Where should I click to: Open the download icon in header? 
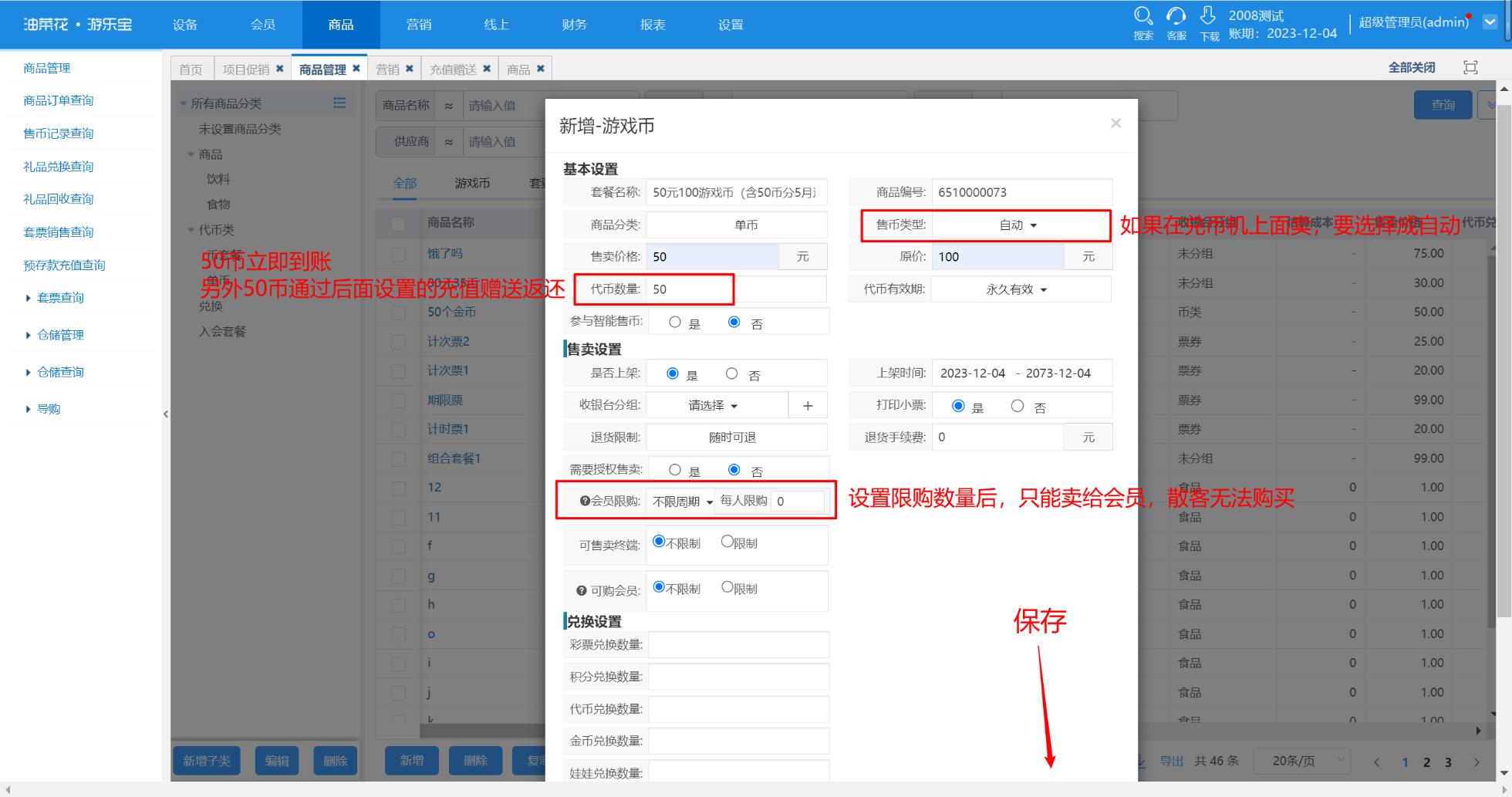pyautogui.click(x=1208, y=15)
